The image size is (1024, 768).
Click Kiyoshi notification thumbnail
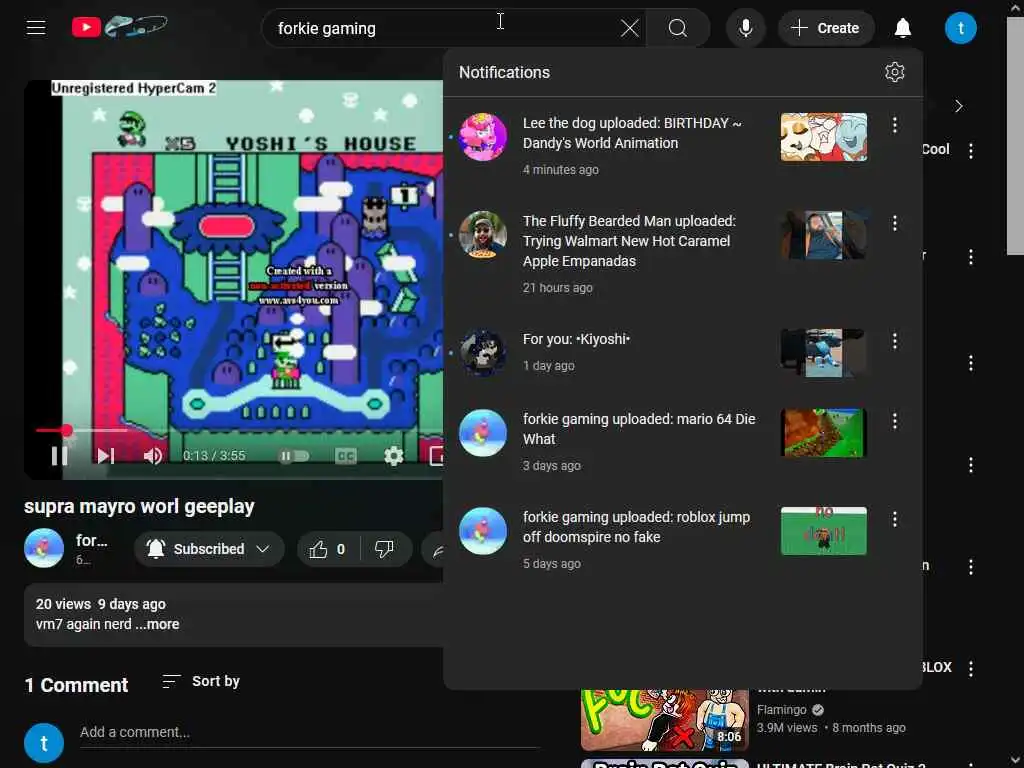(x=824, y=353)
